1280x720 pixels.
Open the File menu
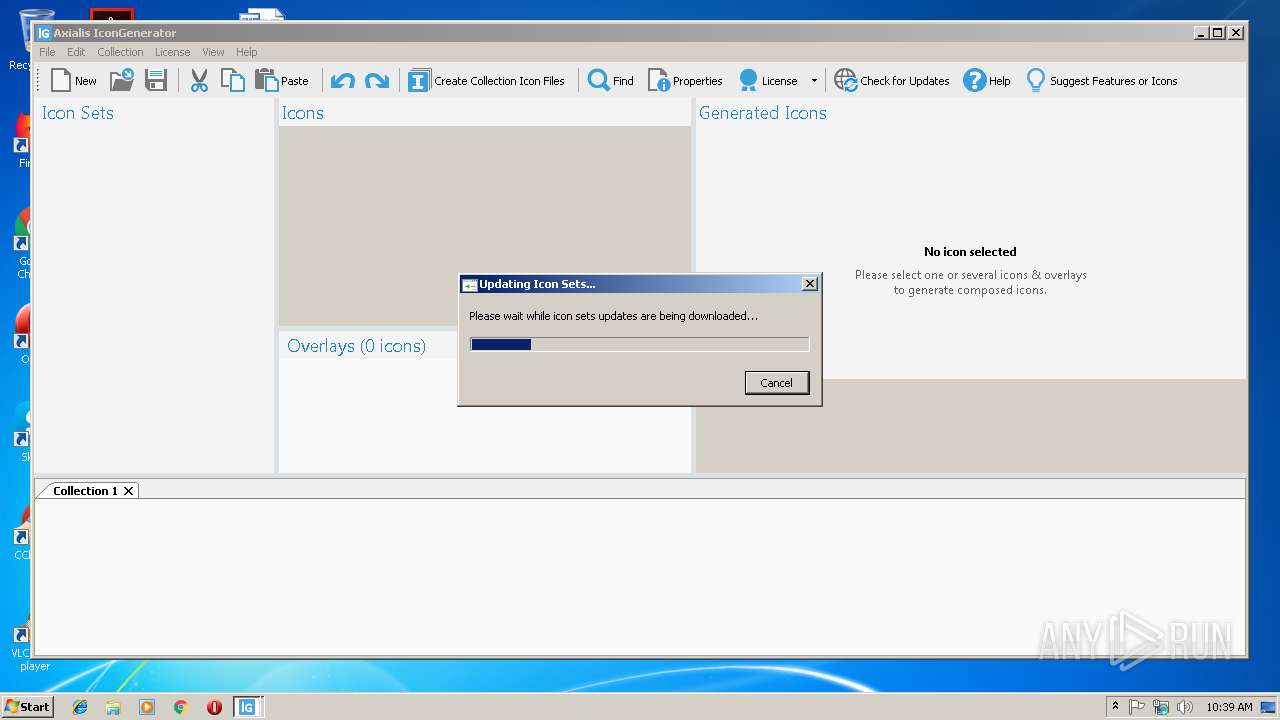point(47,52)
